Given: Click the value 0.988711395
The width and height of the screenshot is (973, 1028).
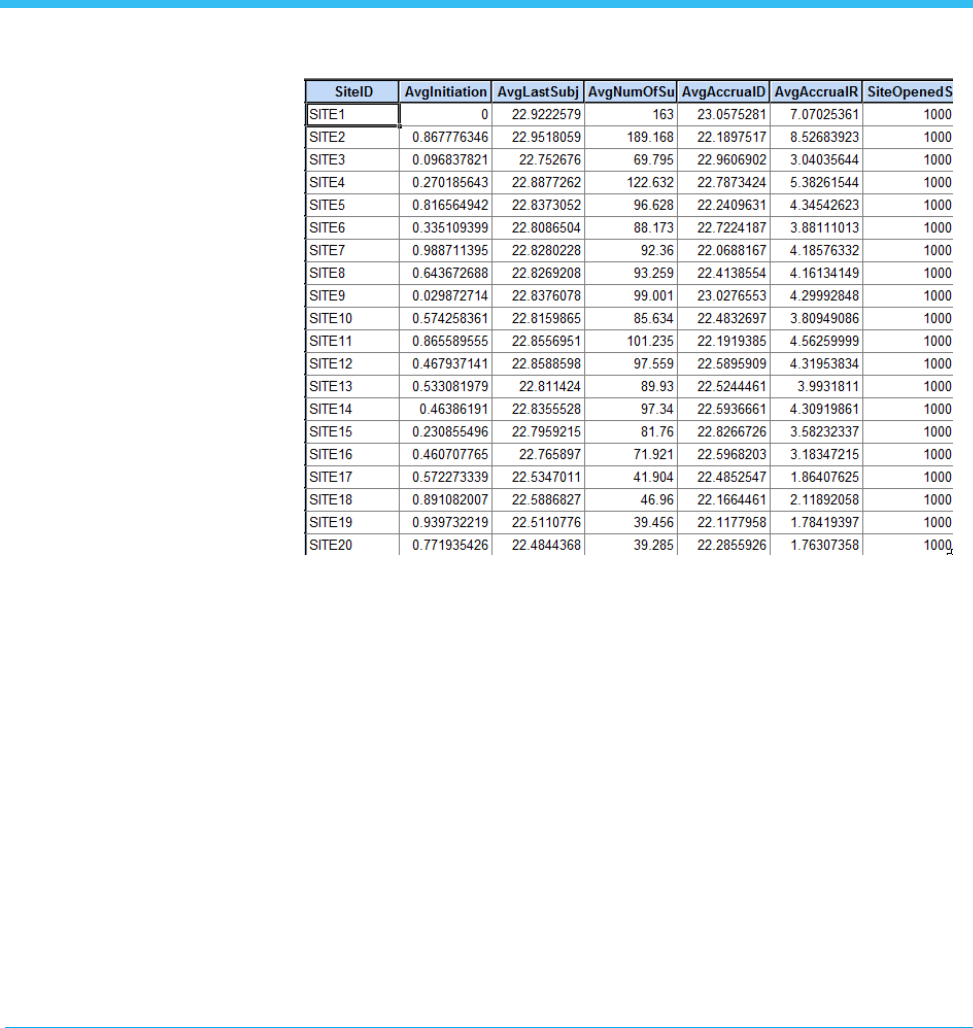Looking at the screenshot, I should 450,250.
